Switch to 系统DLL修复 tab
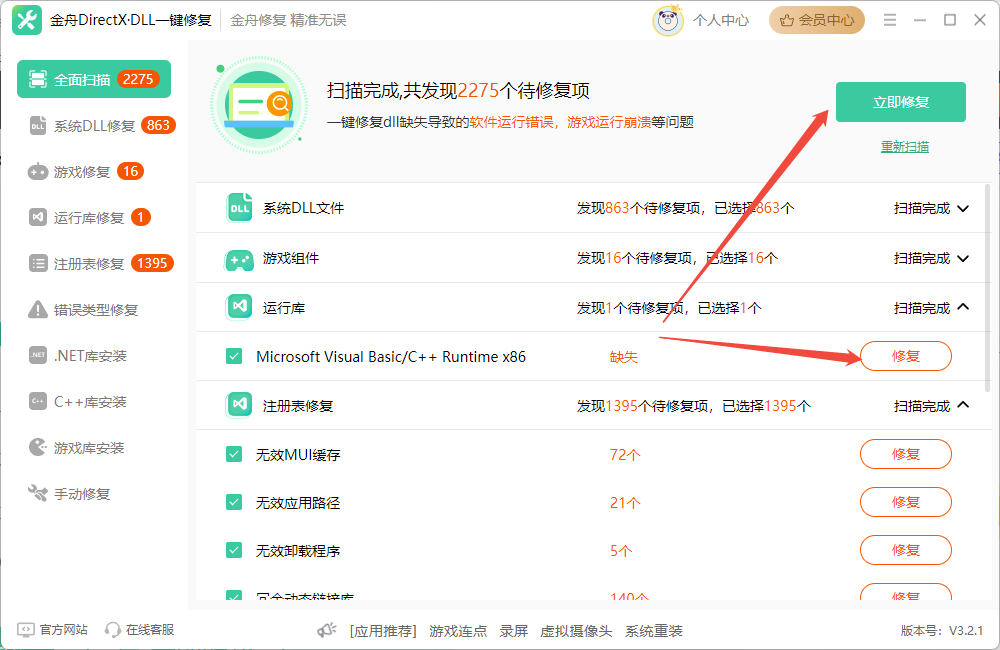This screenshot has height=650, width=1000. [94, 126]
